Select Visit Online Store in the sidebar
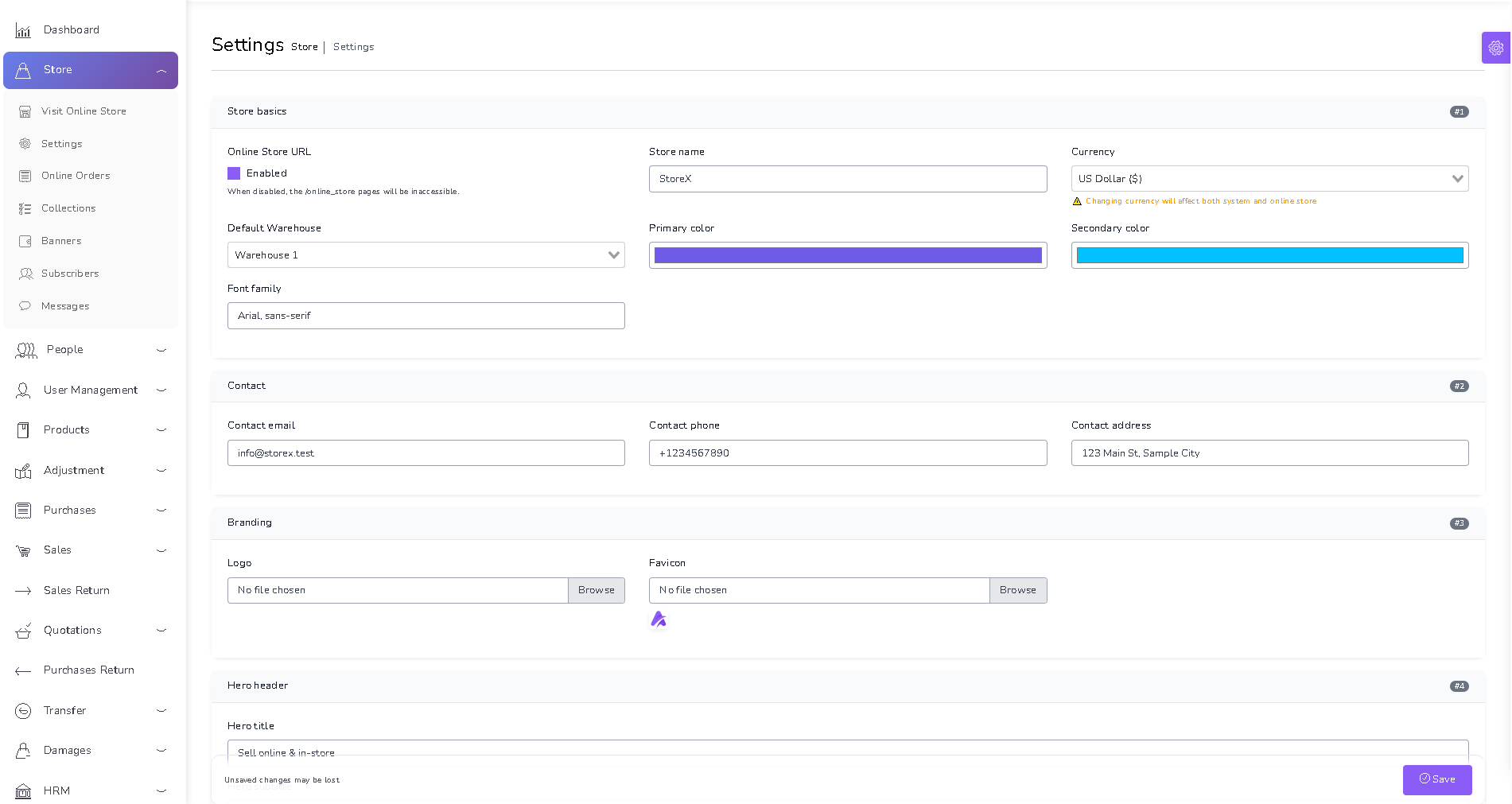Image resolution: width=1512 pixels, height=804 pixels. (84, 111)
